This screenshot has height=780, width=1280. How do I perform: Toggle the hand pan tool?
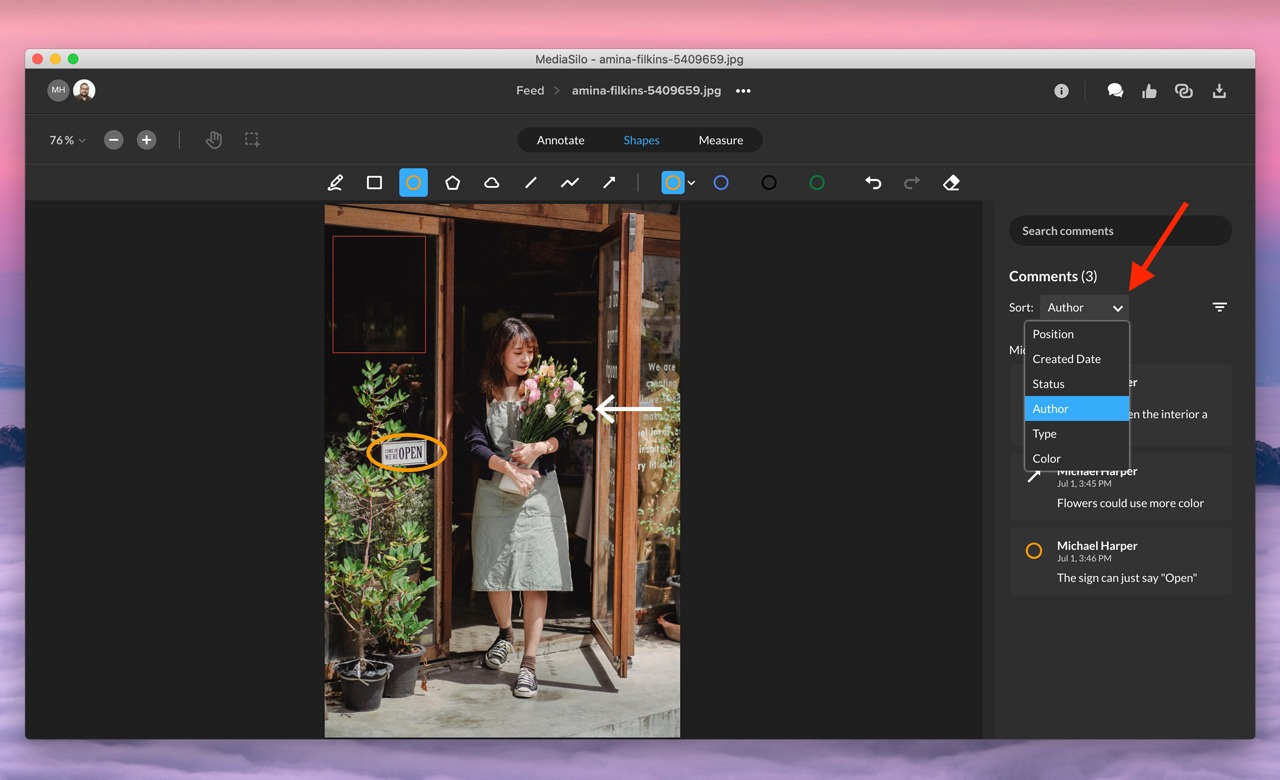[213, 140]
